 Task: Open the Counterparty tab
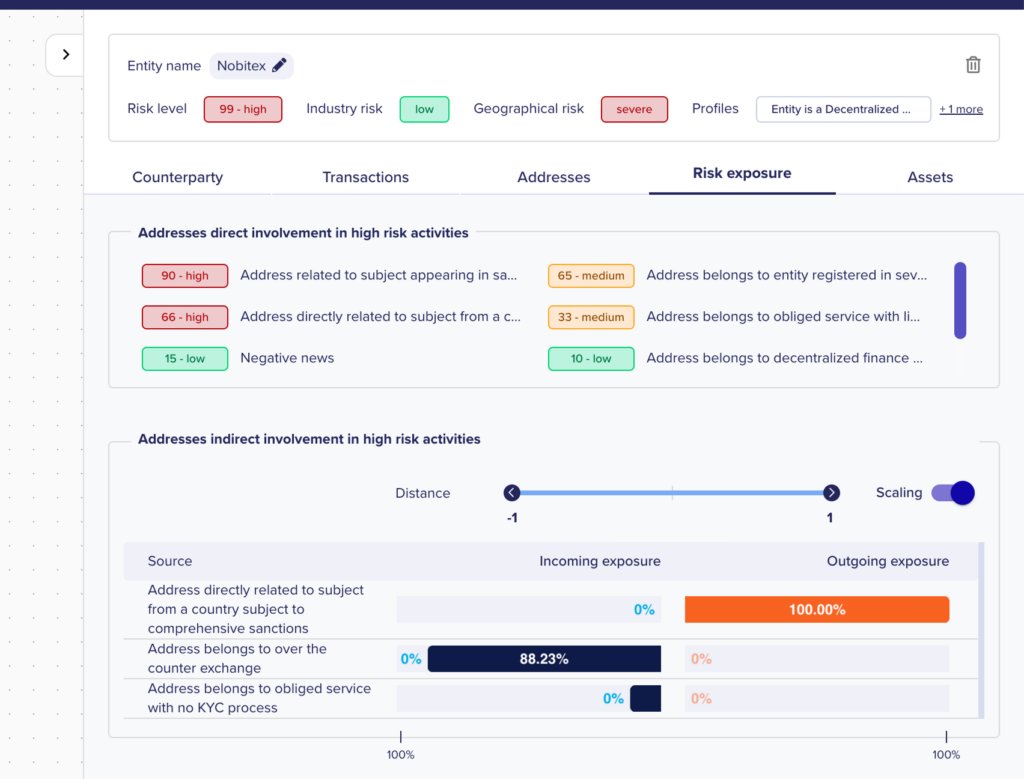(x=178, y=177)
